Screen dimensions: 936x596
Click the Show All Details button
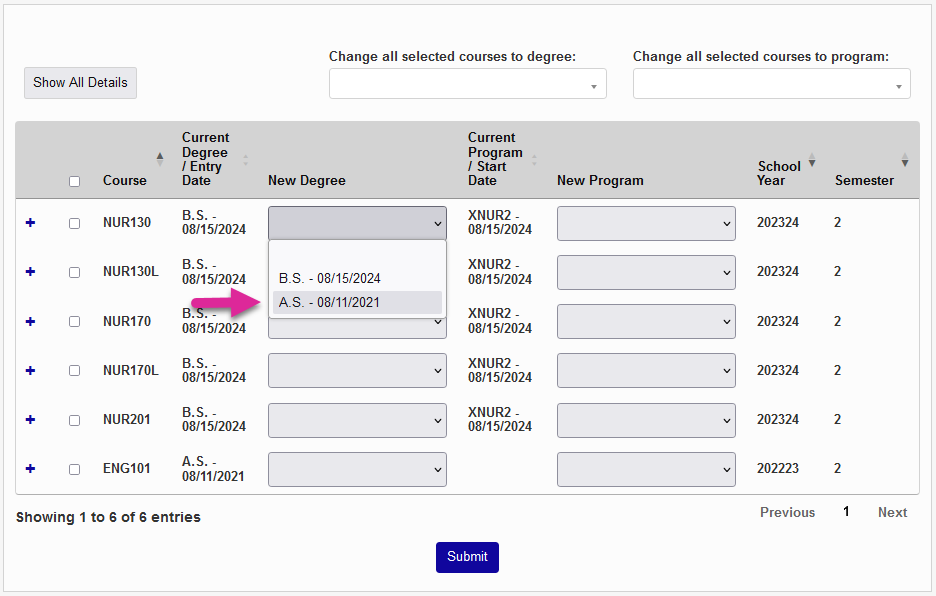(80, 83)
